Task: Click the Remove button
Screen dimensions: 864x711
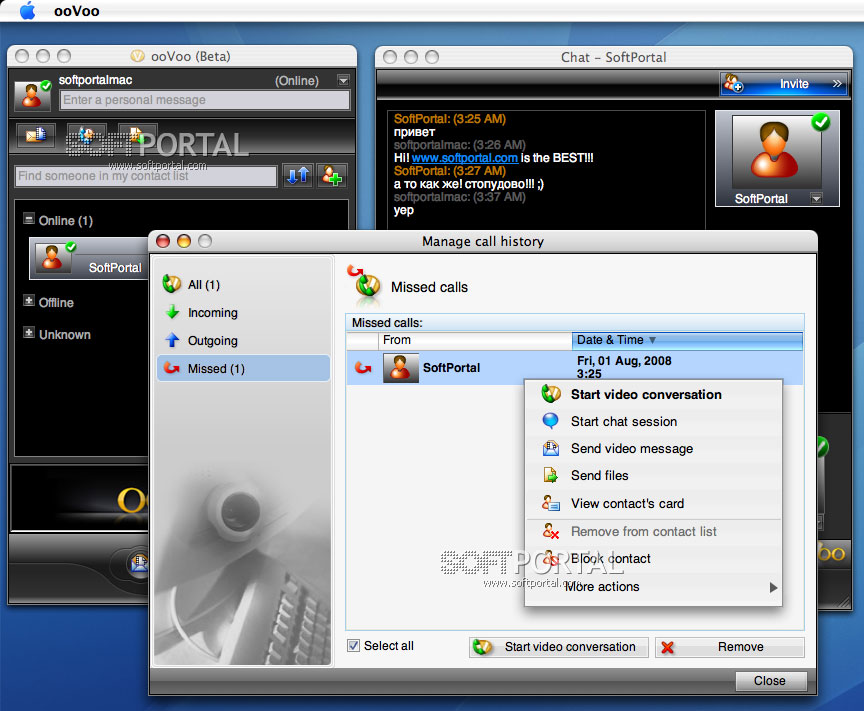Action: pyautogui.click(x=730, y=647)
